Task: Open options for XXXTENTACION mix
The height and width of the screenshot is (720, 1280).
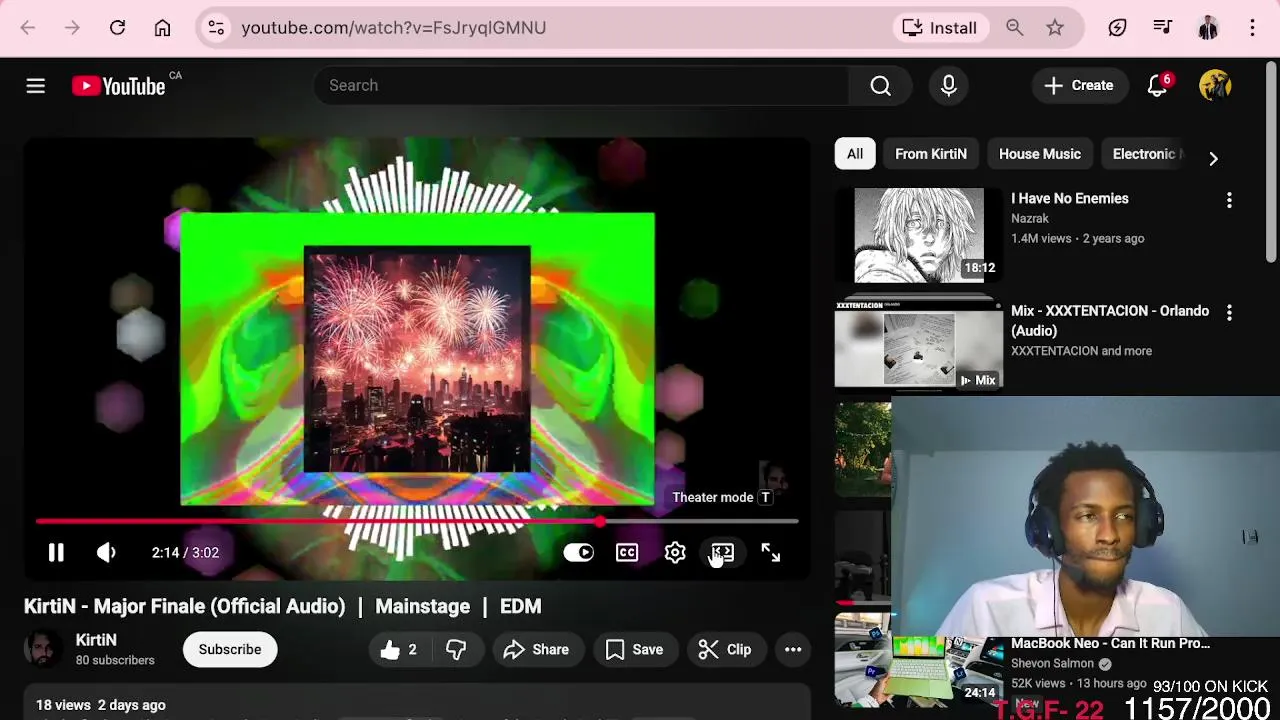Action: 1229,313
